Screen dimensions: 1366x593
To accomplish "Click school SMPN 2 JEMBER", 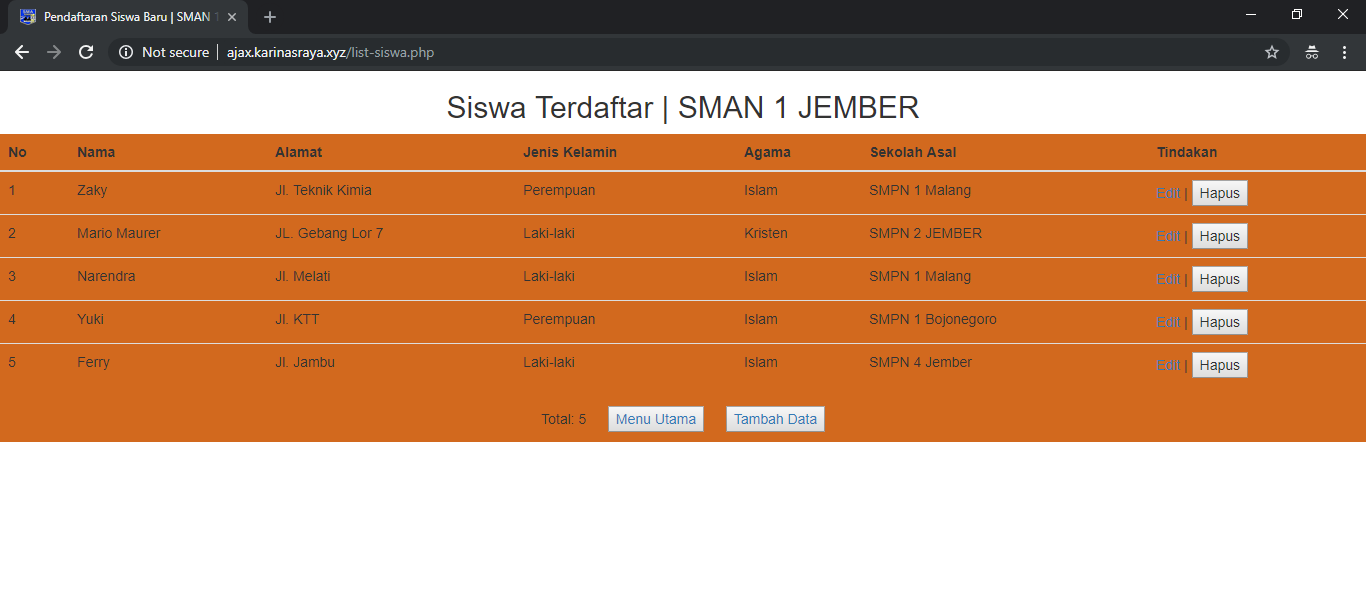I will (x=925, y=233).
